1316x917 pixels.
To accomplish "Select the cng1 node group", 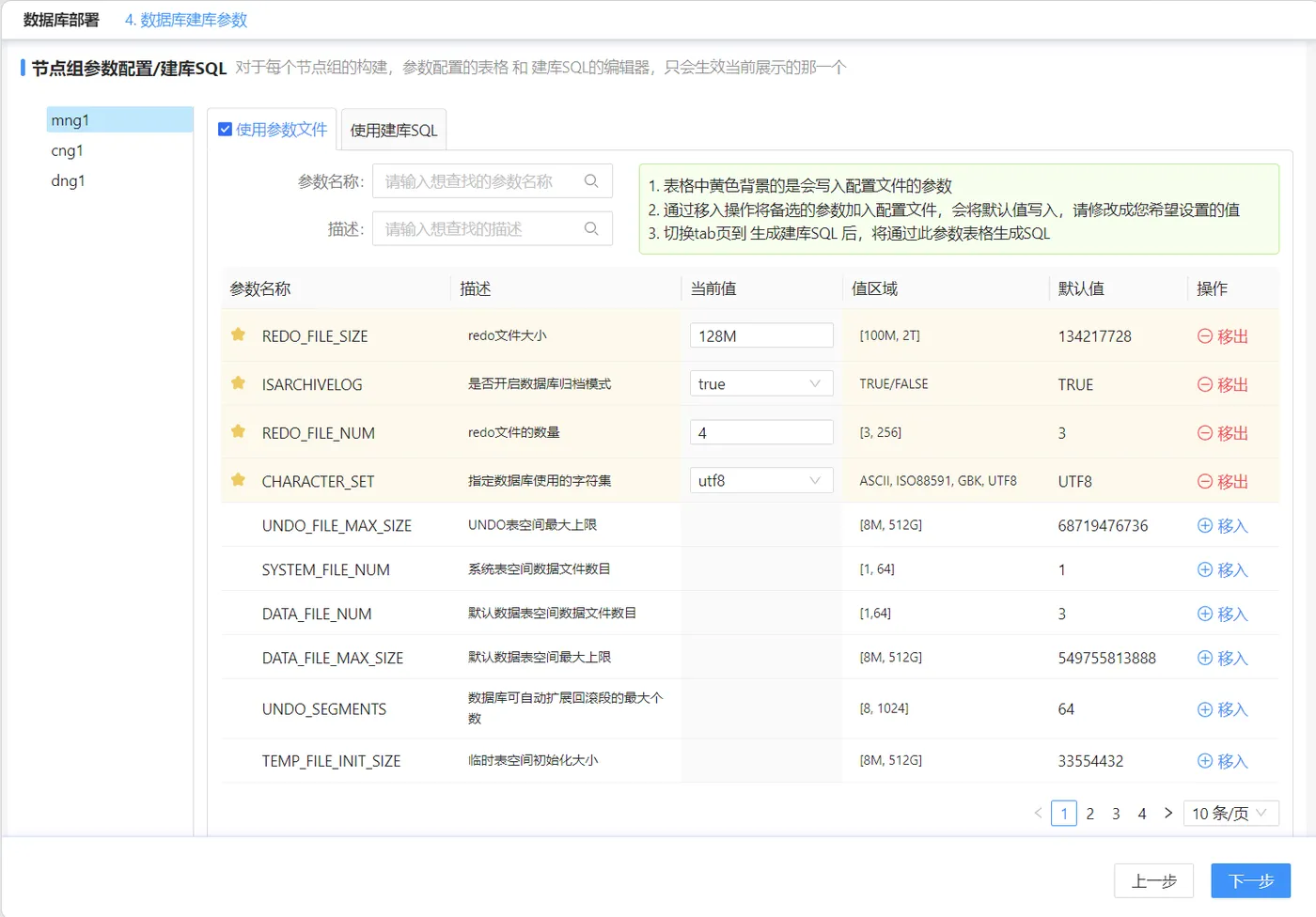I will (119, 150).
